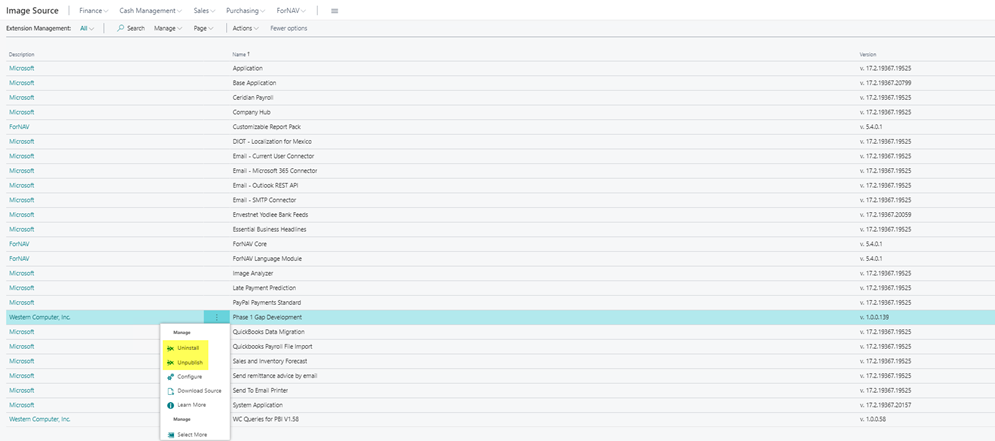Viewport: 995px width, 441px height.
Task: Expand the Cash Management dropdown
Action: [150, 10]
